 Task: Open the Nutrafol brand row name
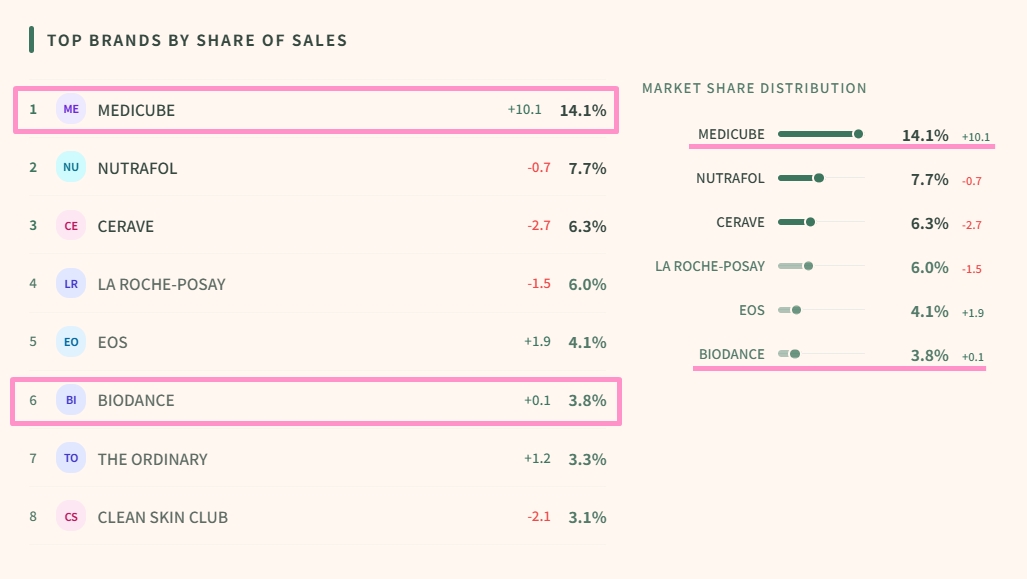pyautogui.click(x=137, y=168)
